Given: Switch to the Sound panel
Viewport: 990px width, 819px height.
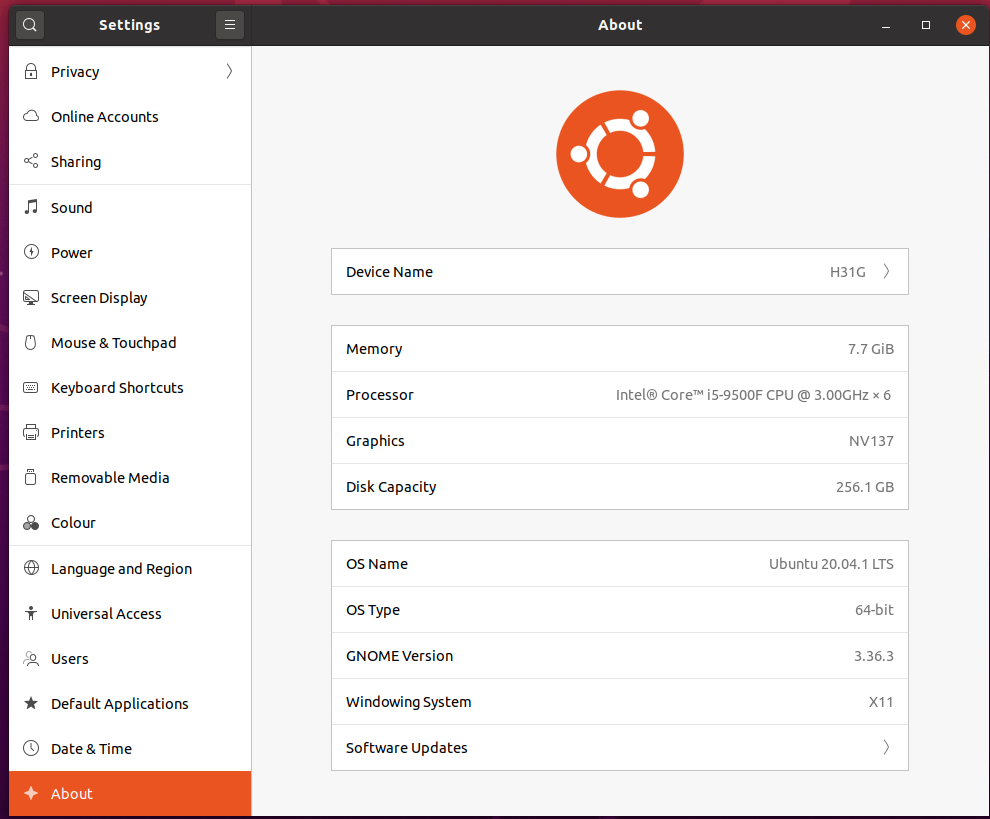Looking at the screenshot, I should [x=130, y=208].
